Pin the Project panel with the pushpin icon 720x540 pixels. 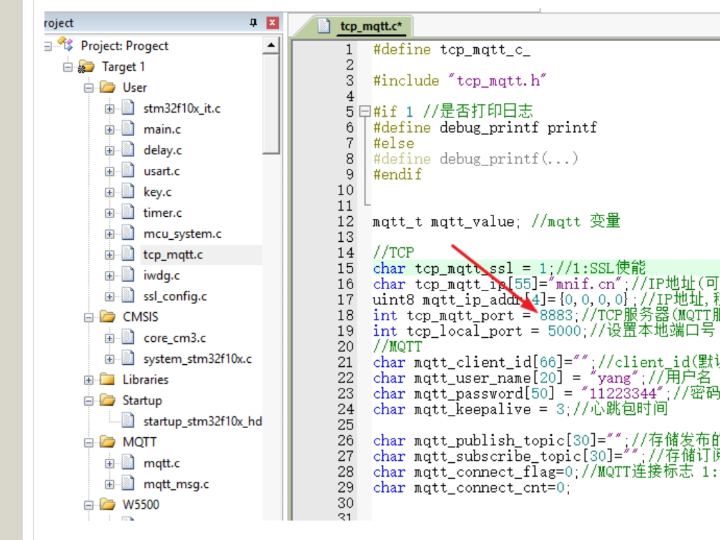[x=254, y=22]
